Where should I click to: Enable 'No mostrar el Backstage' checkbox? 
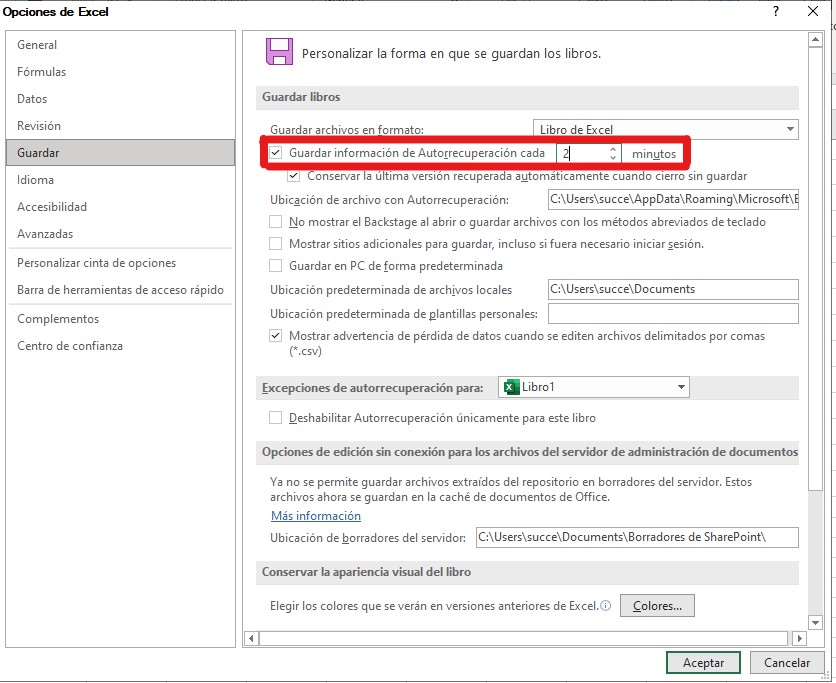275,221
